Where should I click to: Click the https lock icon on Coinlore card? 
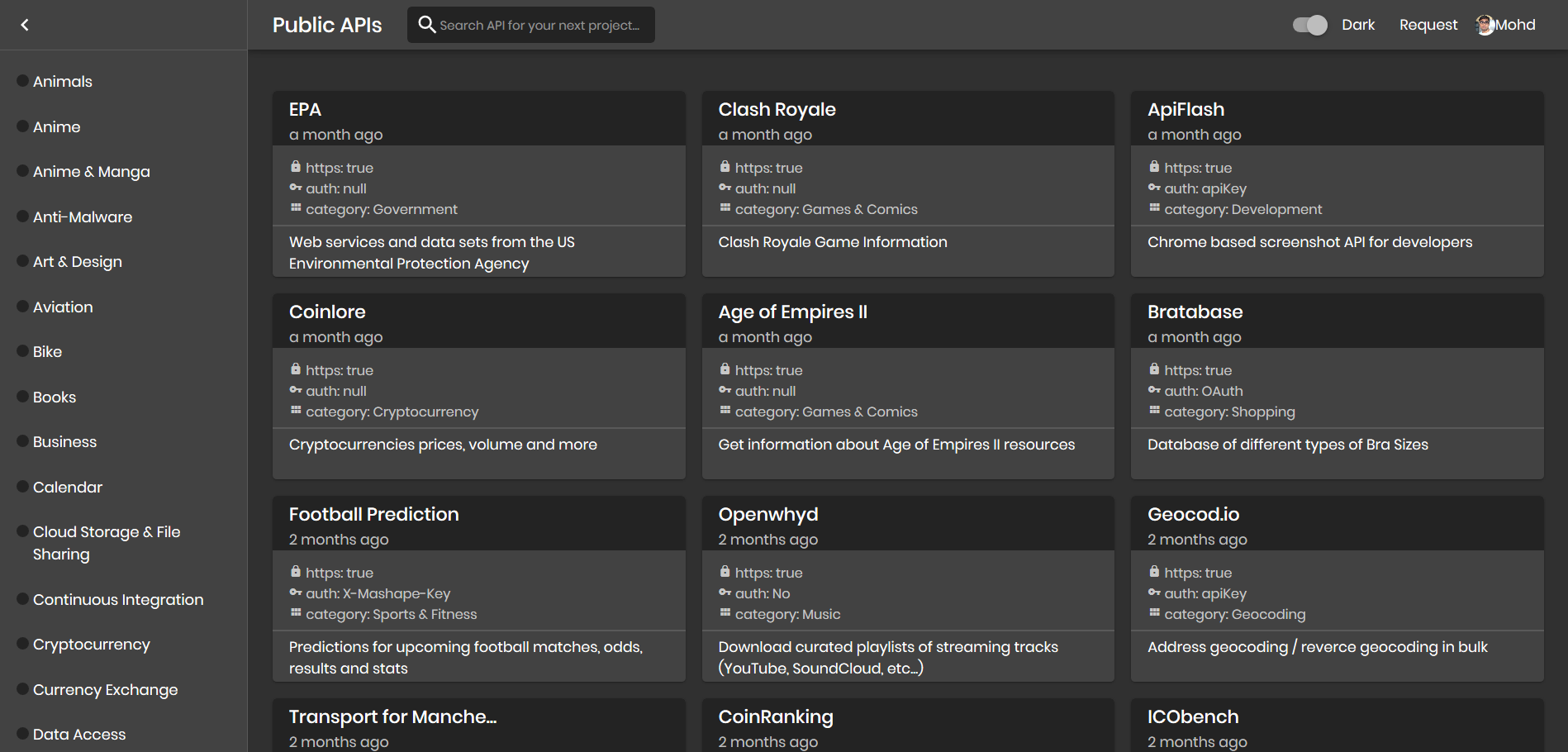tap(296, 369)
